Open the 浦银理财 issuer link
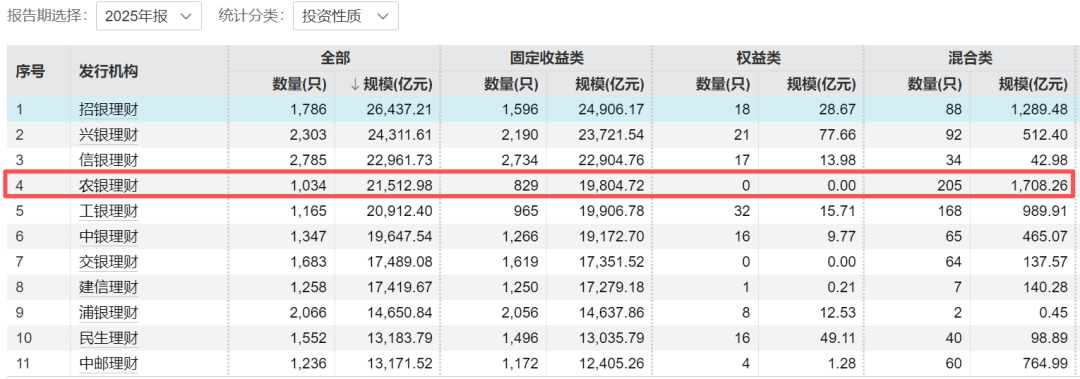The height and width of the screenshot is (379, 1080). [109, 312]
